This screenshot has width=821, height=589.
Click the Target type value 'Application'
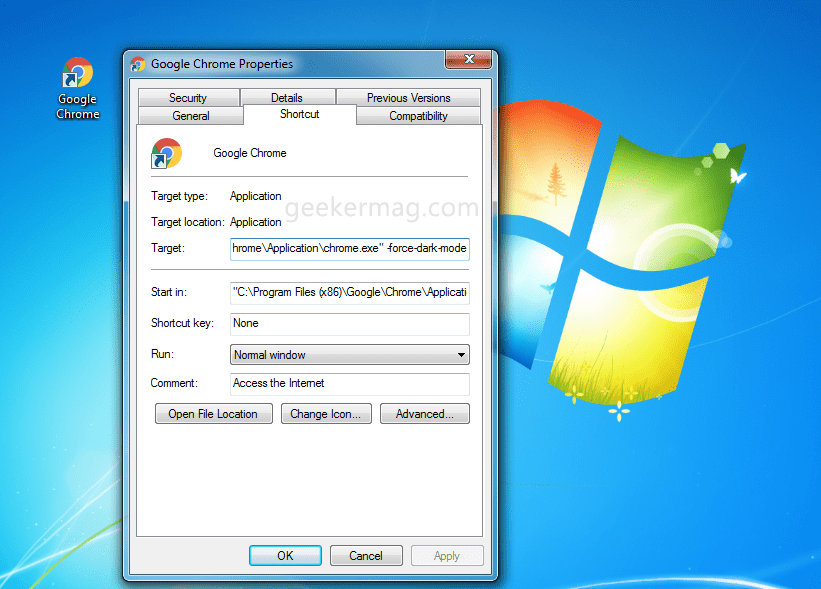[256, 196]
